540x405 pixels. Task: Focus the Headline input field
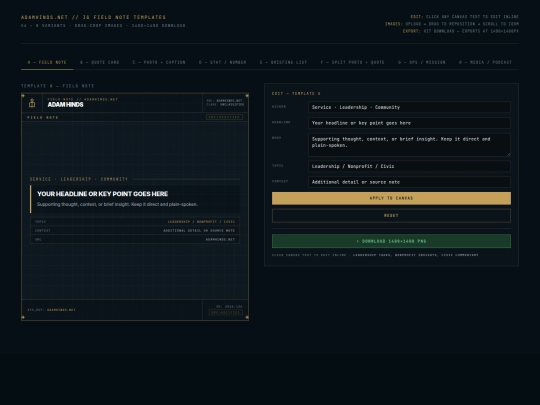[409, 123]
